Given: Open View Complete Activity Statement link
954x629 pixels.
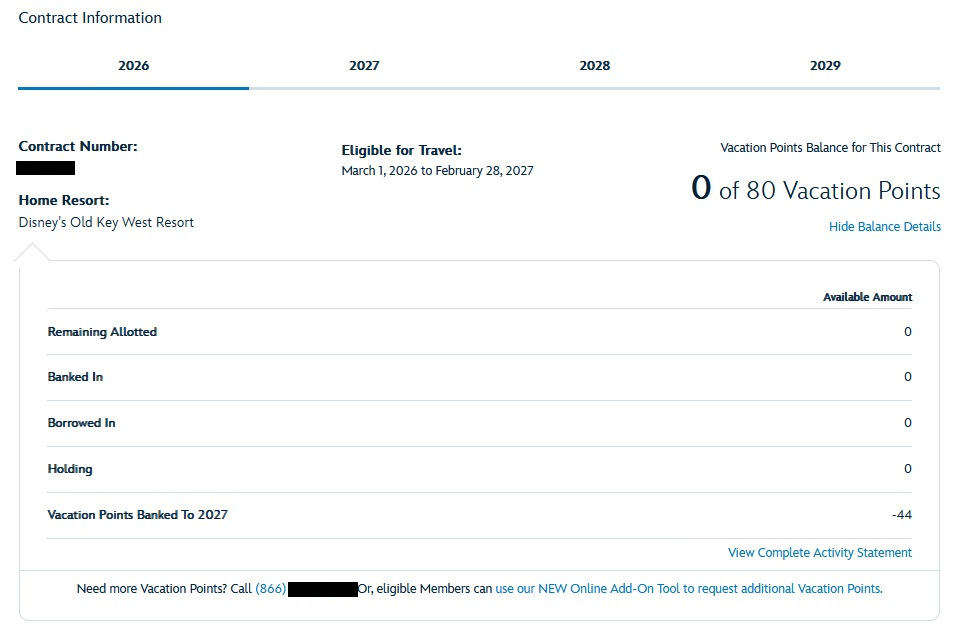Looking at the screenshot, I should tap(820, 552).
